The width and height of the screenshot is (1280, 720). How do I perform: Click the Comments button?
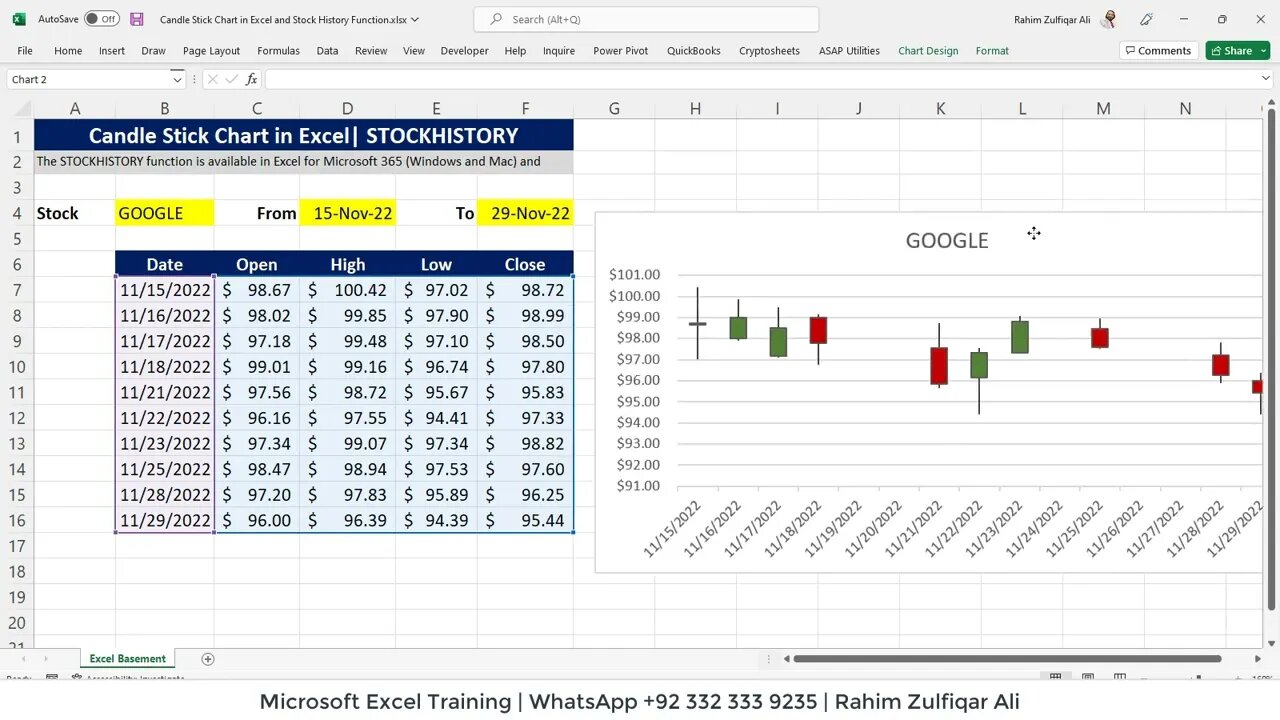1158,51
